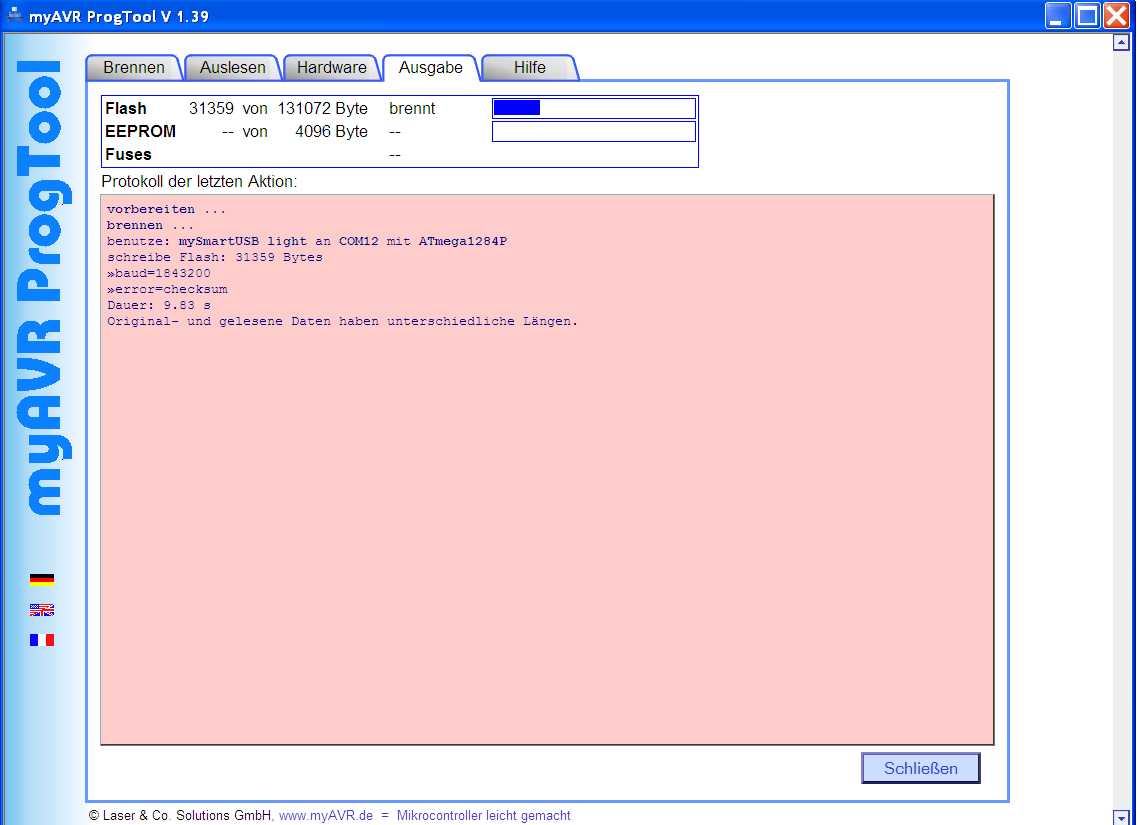This screenshot has width=1138, height=825.
Task: Click the scrollbar down arrow
Action: coord(1121,818)
